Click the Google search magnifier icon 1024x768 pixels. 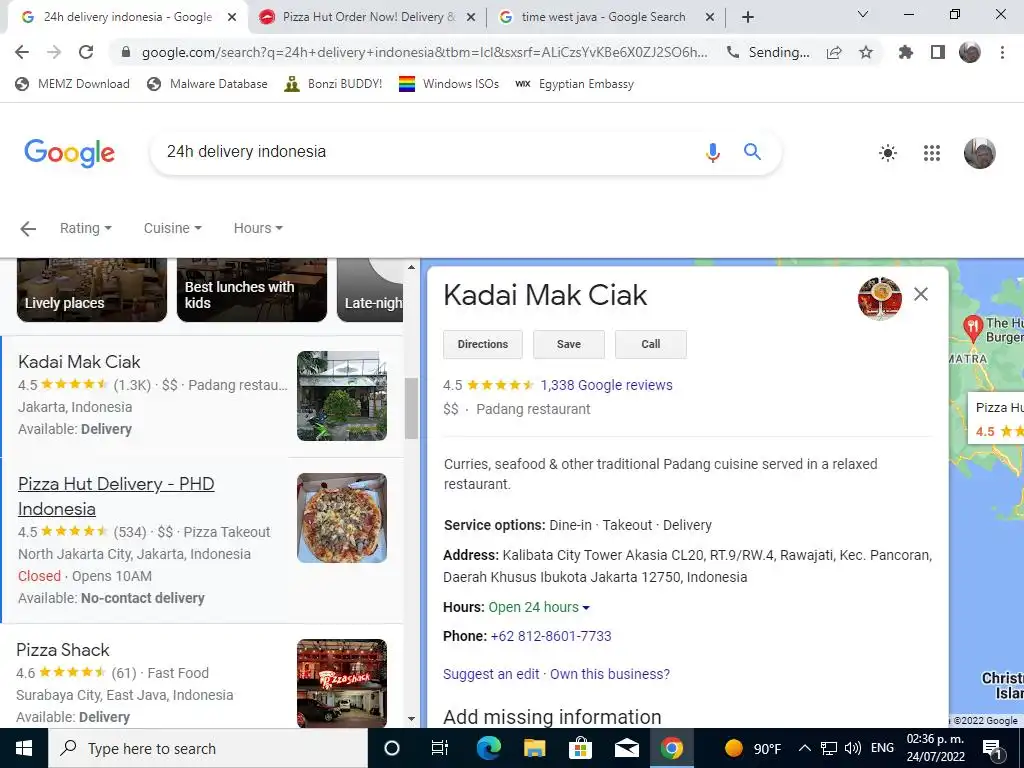pyautogui.click(x=752, y=152)
